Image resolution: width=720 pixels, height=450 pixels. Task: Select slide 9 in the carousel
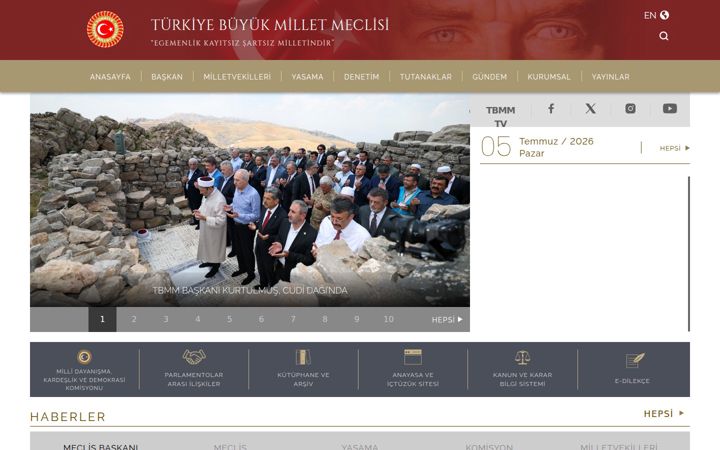[x=357, y=319]
